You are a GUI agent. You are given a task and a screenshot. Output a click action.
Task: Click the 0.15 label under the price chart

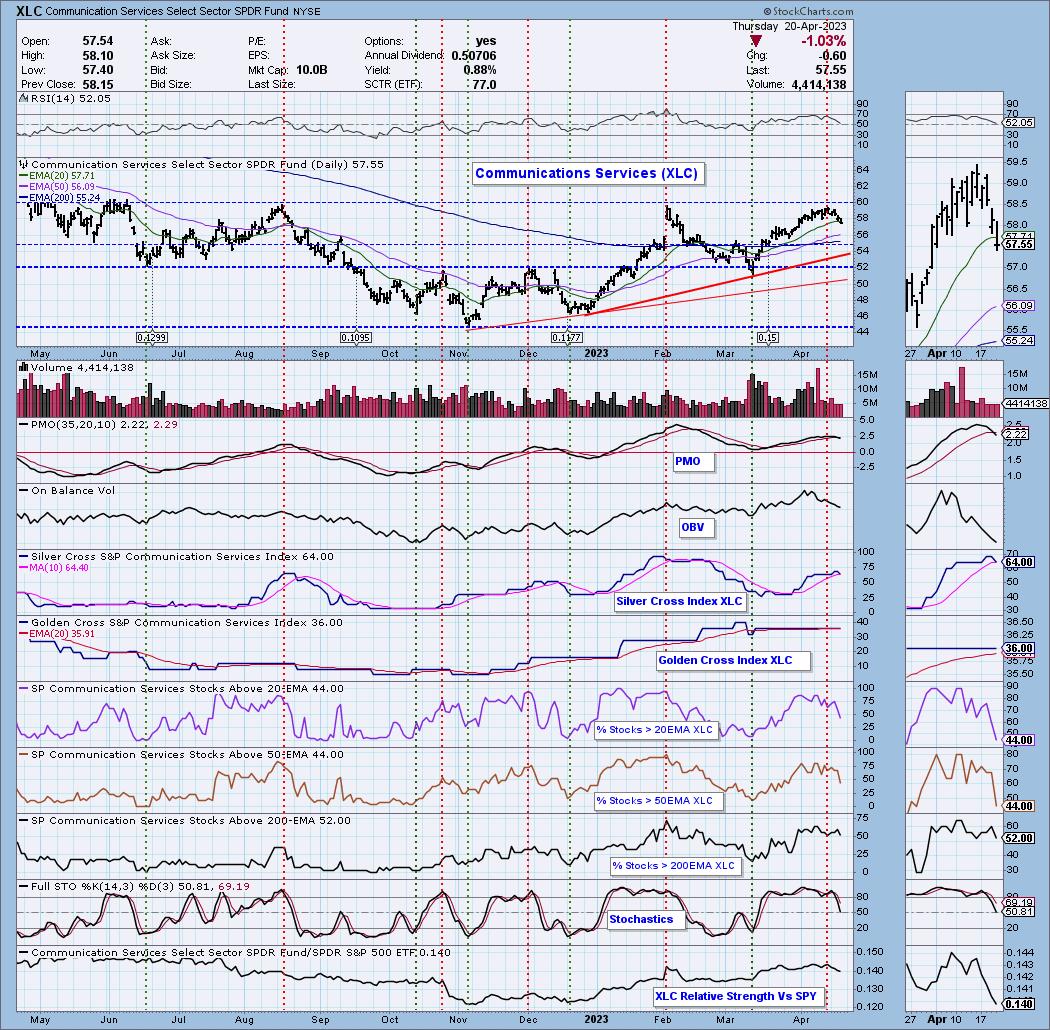tap(767, 338)
